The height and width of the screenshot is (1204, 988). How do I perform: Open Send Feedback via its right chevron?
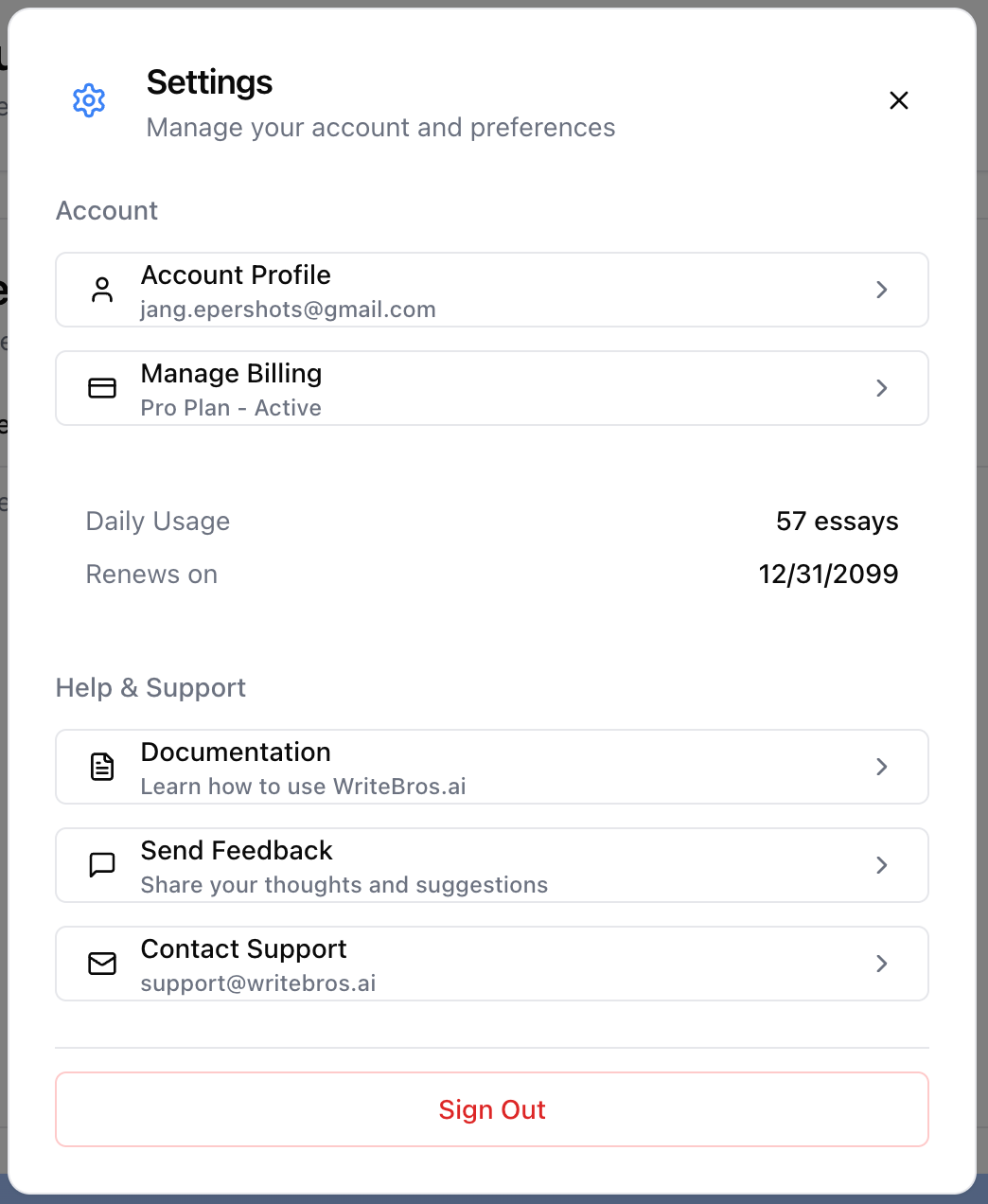[x=882, y=865]
